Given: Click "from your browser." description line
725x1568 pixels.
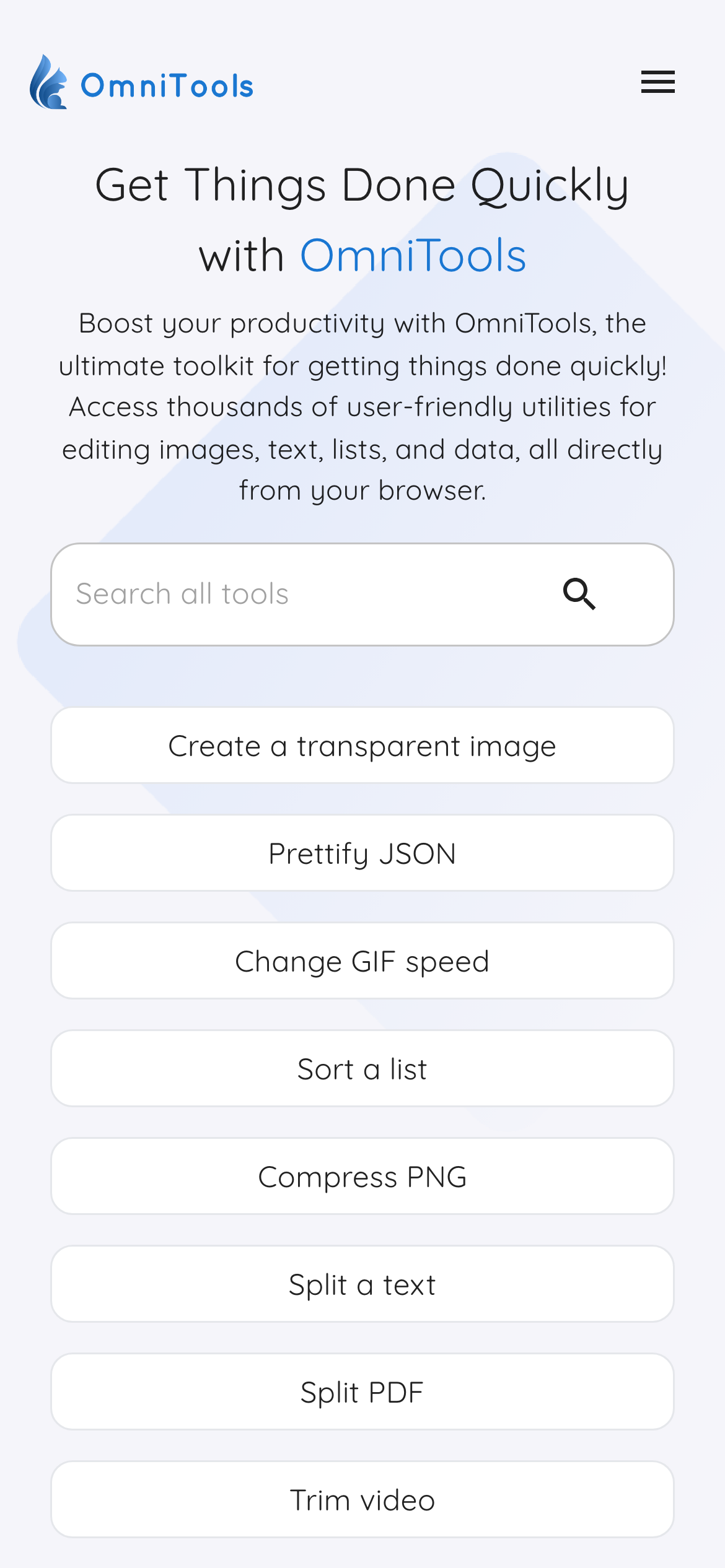Looking at the screenshot, I should 362,490.
